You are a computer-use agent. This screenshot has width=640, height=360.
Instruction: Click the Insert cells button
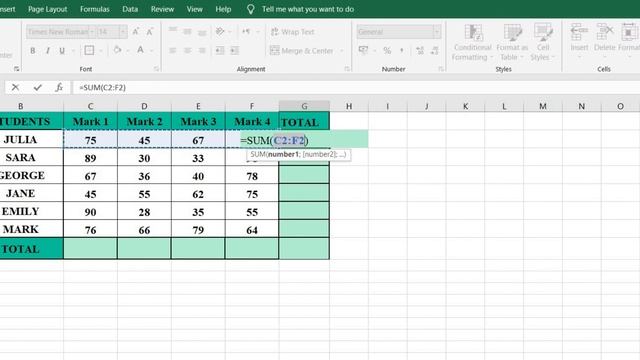(x=579, y=40)
